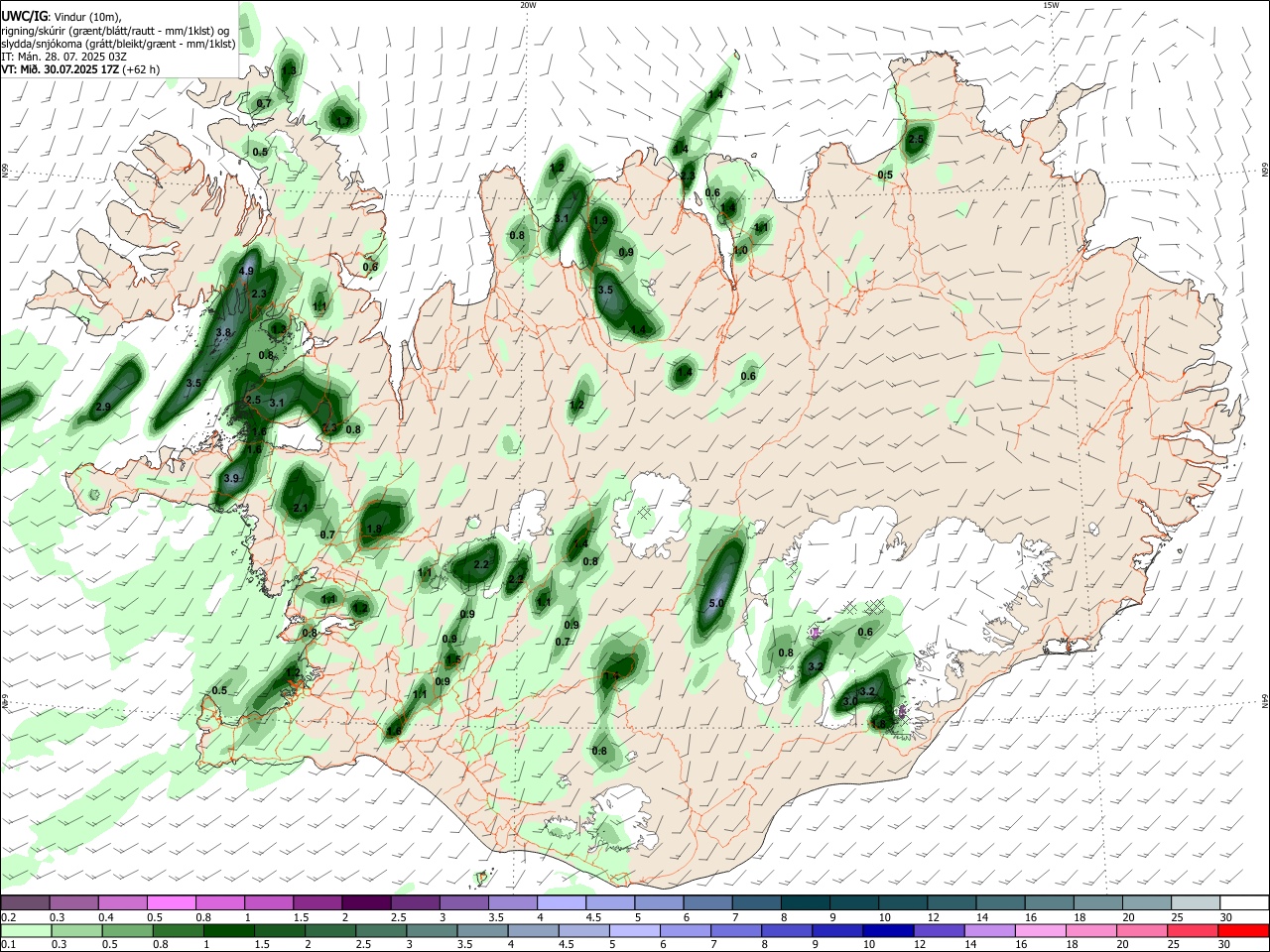Click the '15W' longitude label at top

click(1051, 5)
